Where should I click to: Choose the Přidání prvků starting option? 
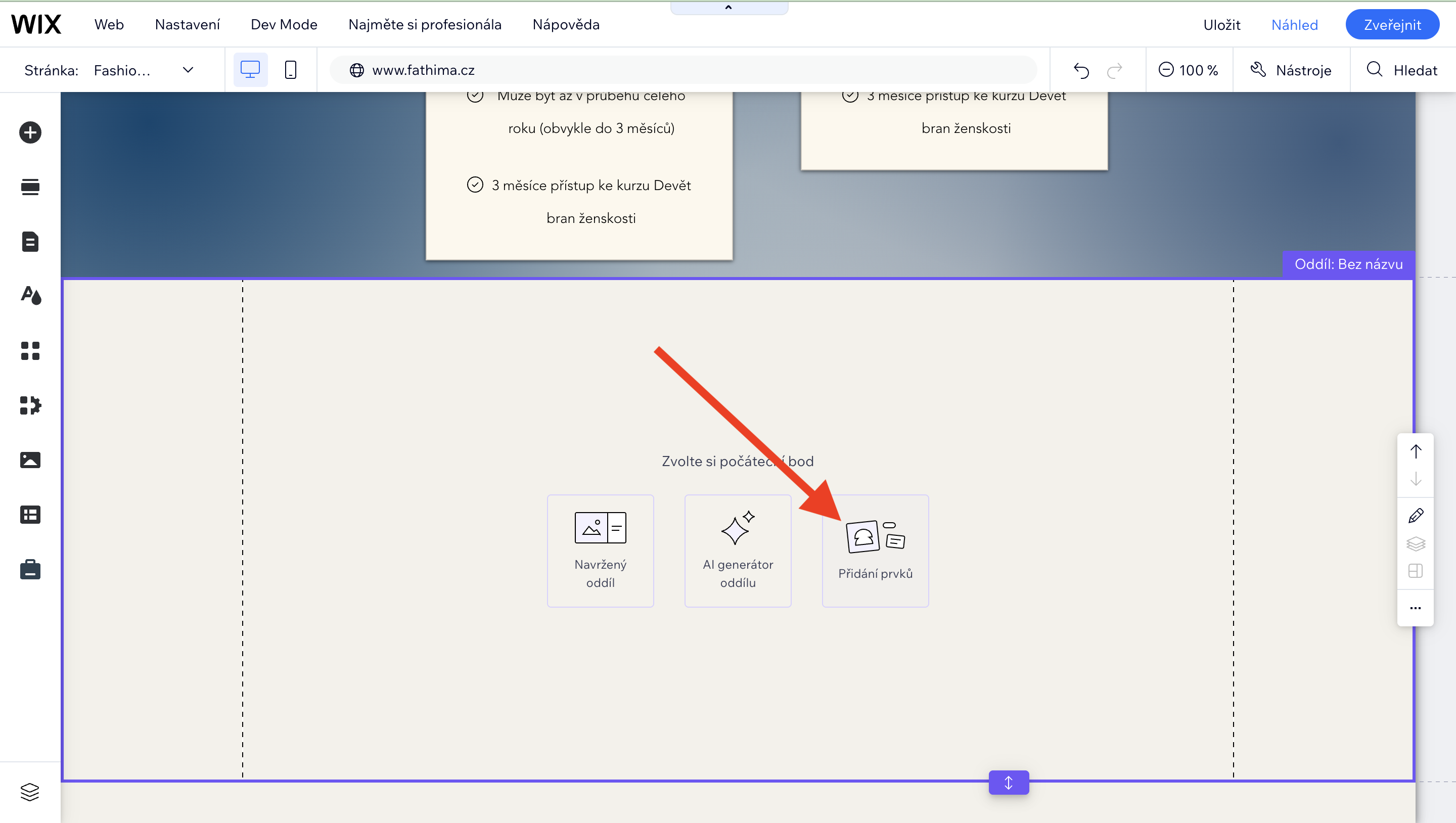(x=875, y=551)
